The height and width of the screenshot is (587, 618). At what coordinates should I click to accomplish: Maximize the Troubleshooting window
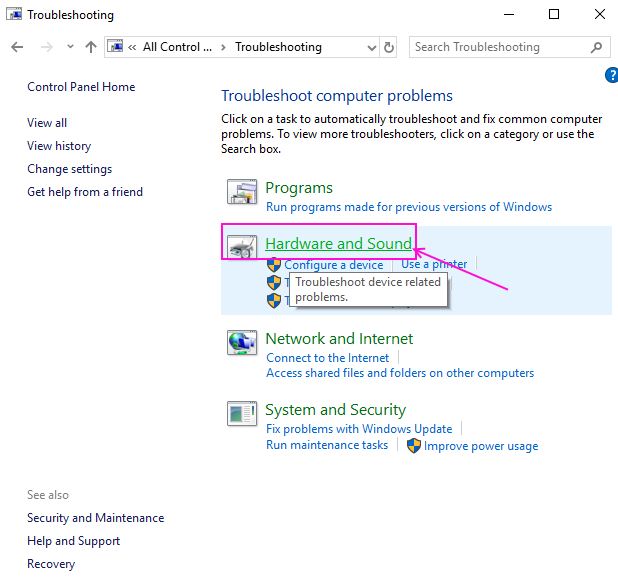pyautogui.click(x=554, y=15)
